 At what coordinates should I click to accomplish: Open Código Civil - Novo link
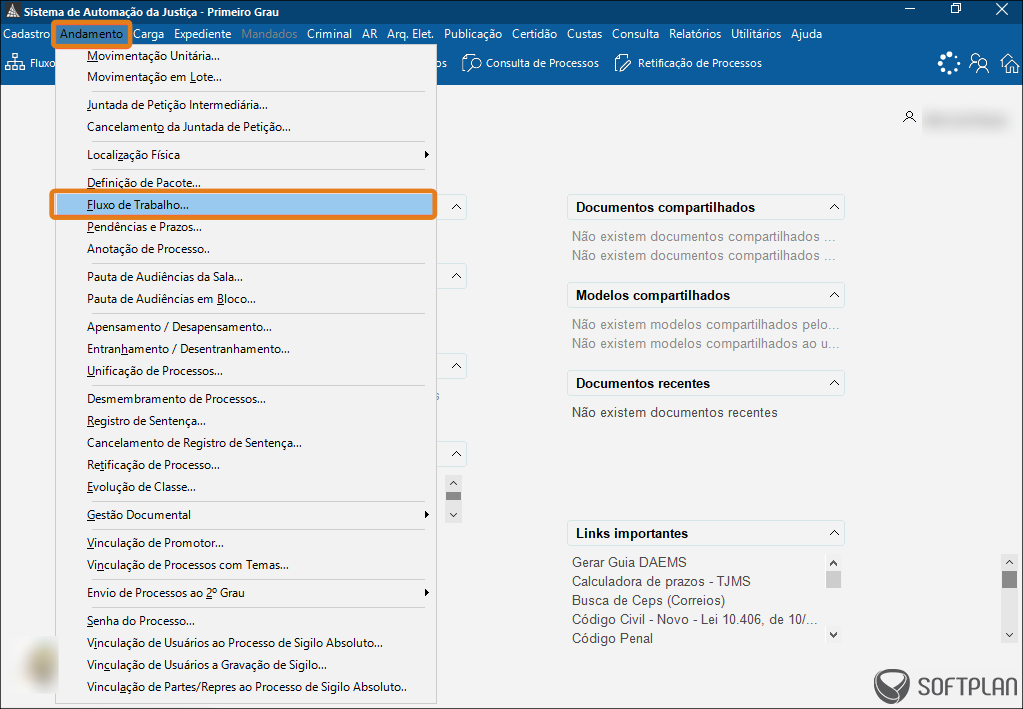694,620
